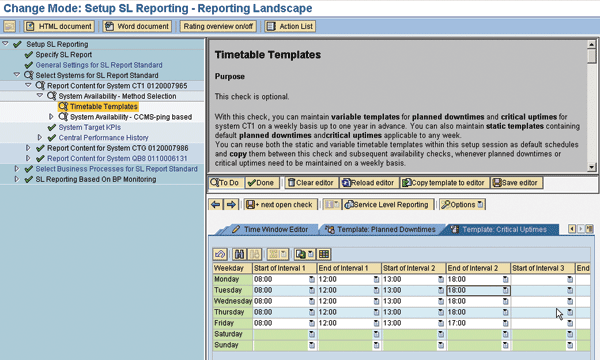The image size is (600, 360).
Task: Collapse Select Systems for SL Report Standard
Action: coord(16,75)
